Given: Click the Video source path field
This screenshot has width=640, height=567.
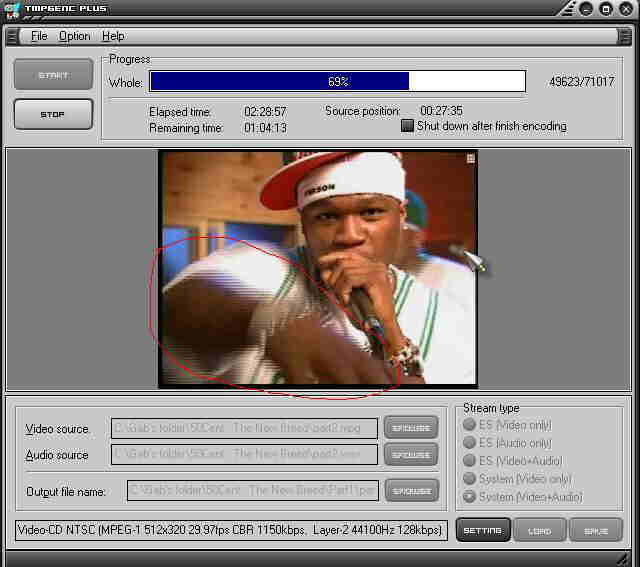Looking at the screenshot, I should (244, 428).
